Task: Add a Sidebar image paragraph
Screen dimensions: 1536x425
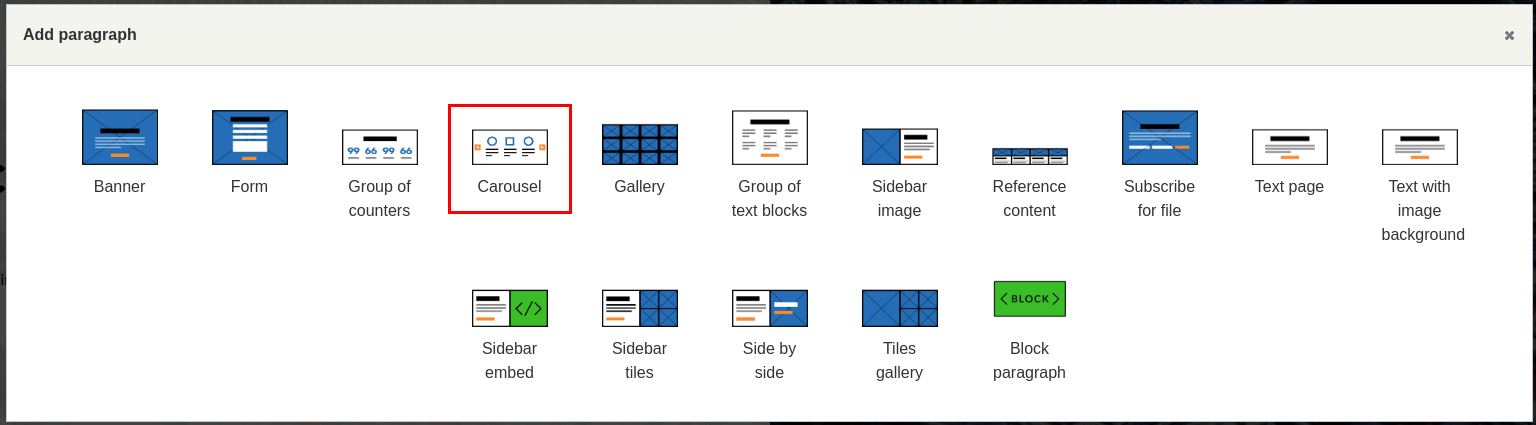Action: point(900,147)
